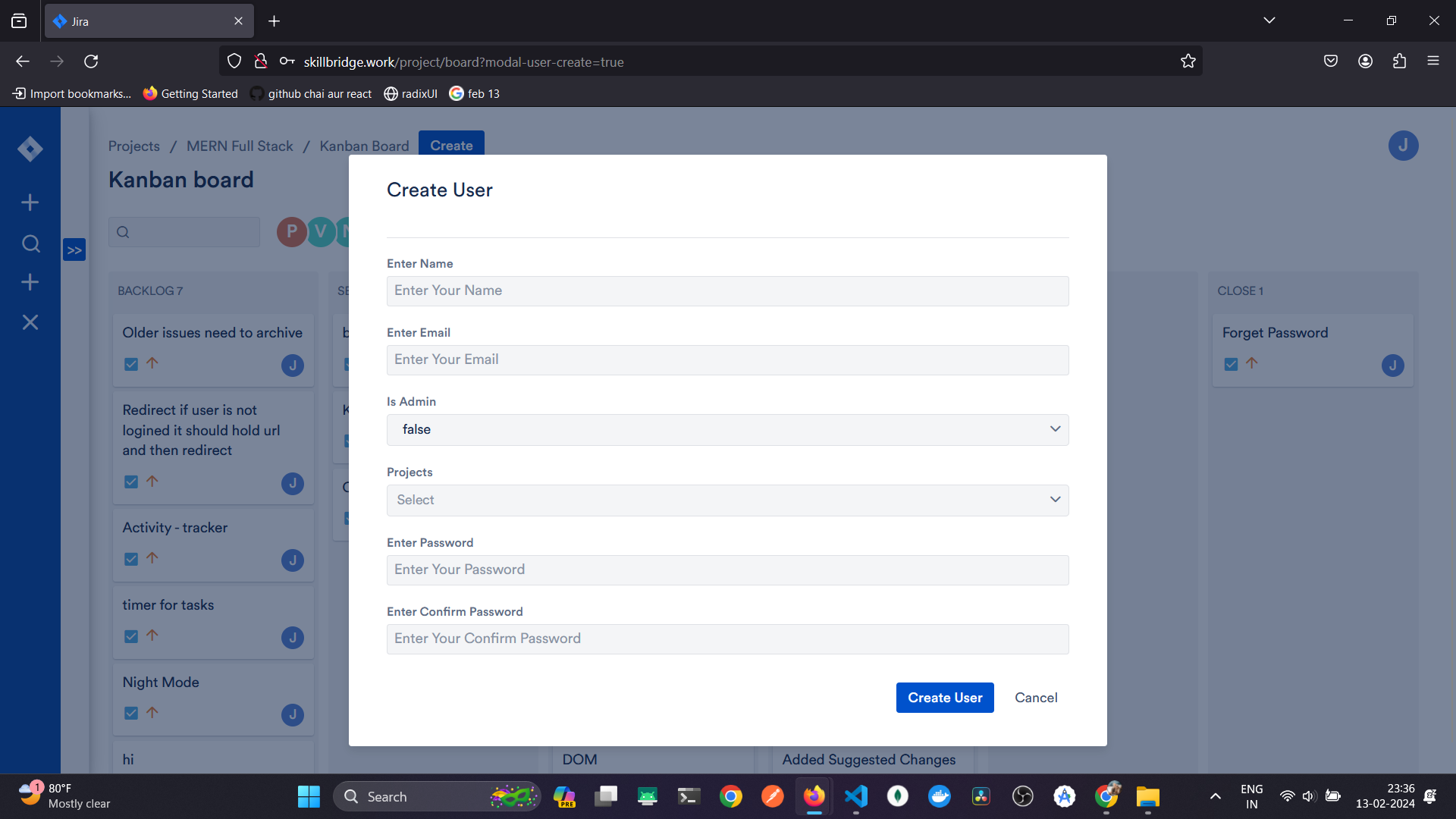Click the red P user avatar filter
The width and height of the screenshot is (1456, 819).
pyautogui.click(x=291, y=231)
